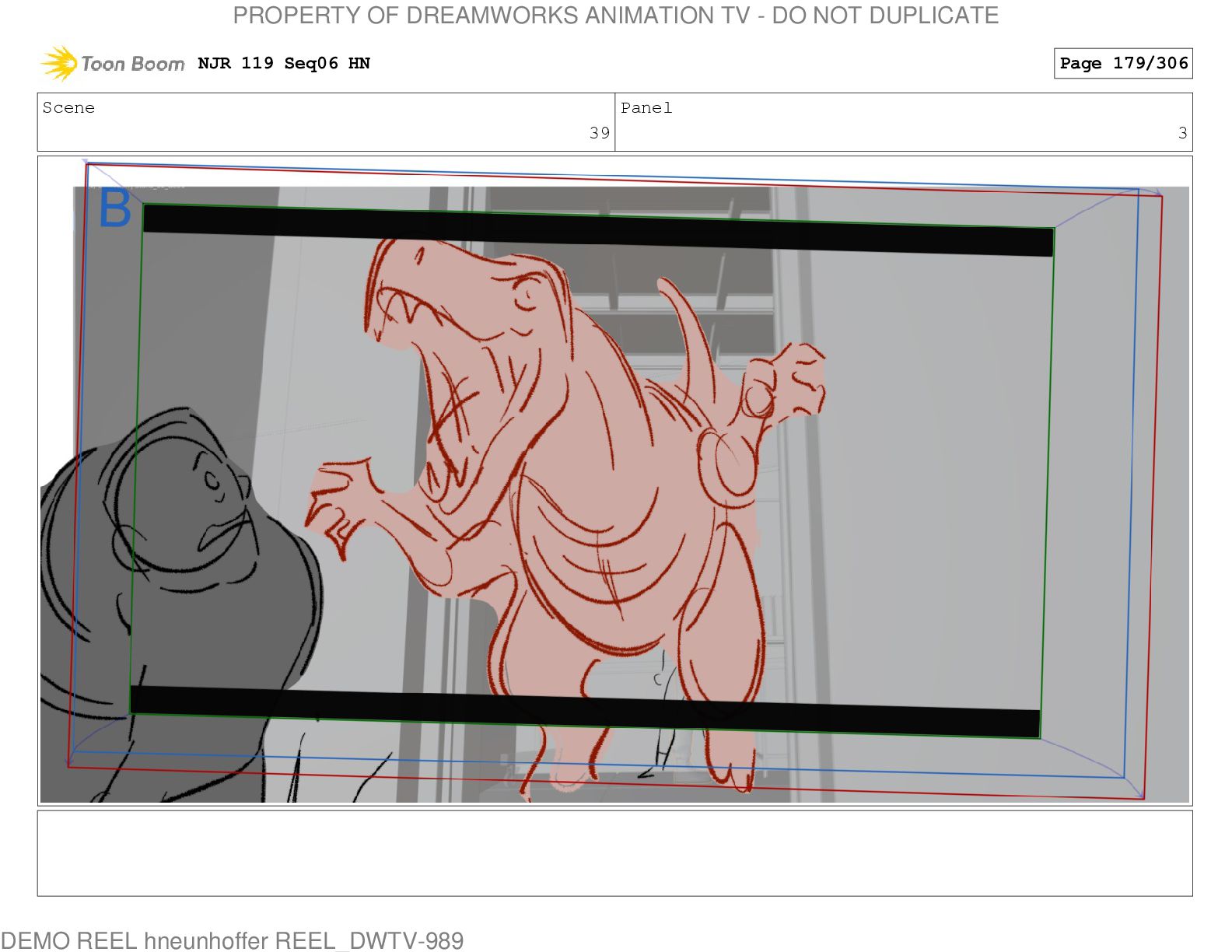This screenshot has height=952, width=1232.
Task: Click the 'DEMO REEL hneunhoffer REEL_DWTV-989' footer
Action: tap(232, 940)
